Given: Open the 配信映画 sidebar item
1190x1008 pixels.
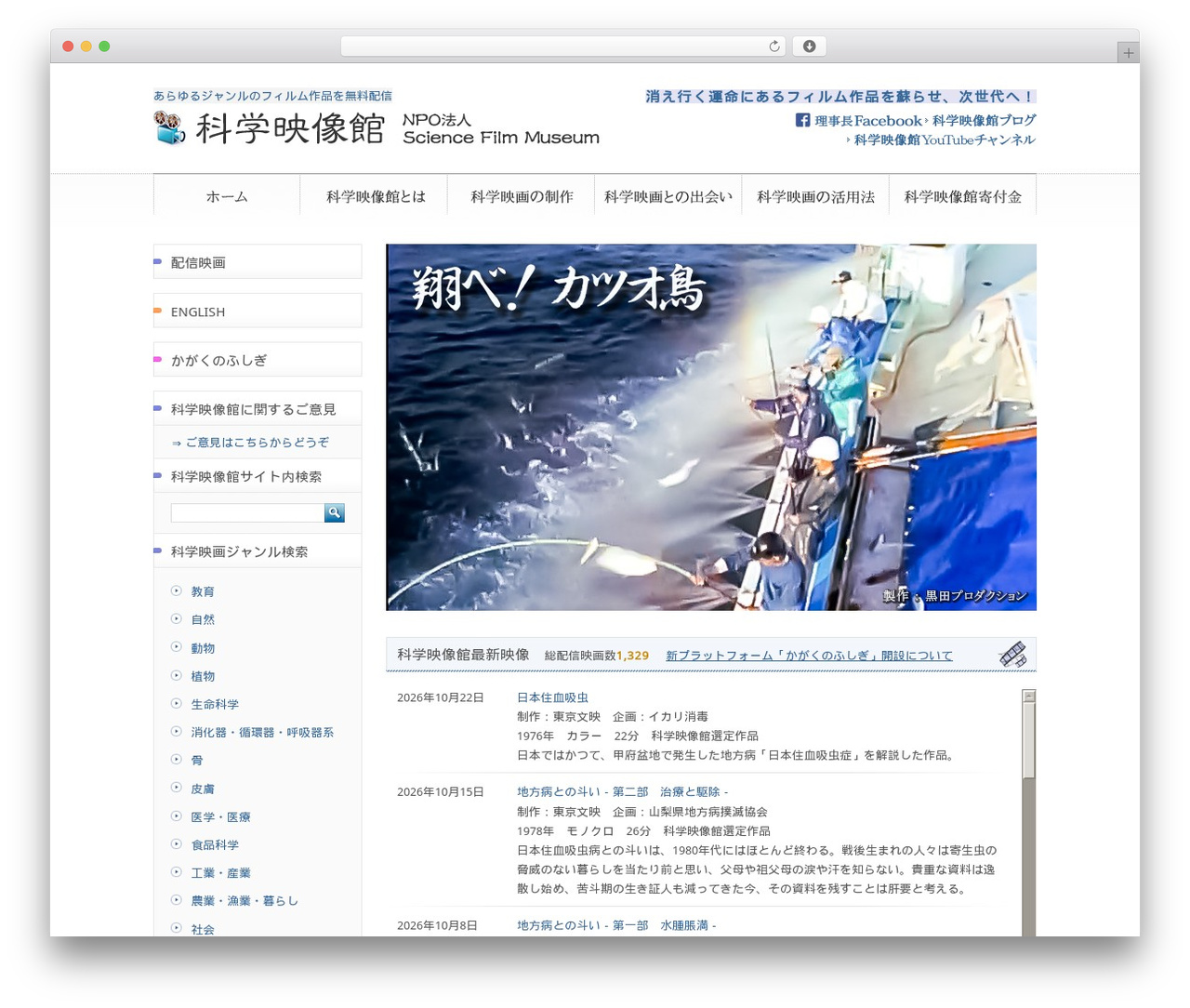Looking at the screenshot, I should click(x=258, y=262).
